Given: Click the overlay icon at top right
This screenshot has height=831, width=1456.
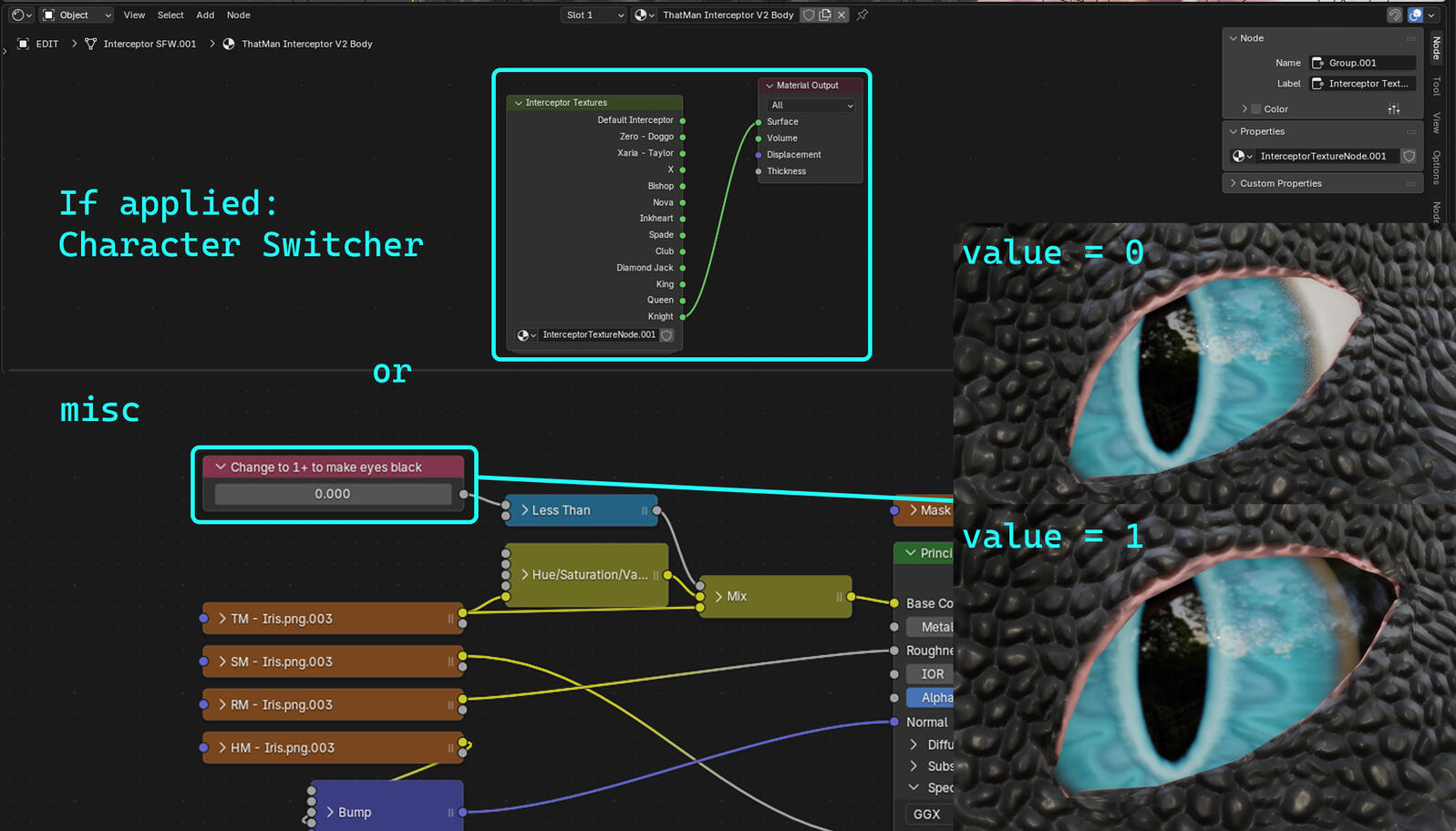Looking at the screenshot, I should pyautogui.click(x=1415, y=15).
